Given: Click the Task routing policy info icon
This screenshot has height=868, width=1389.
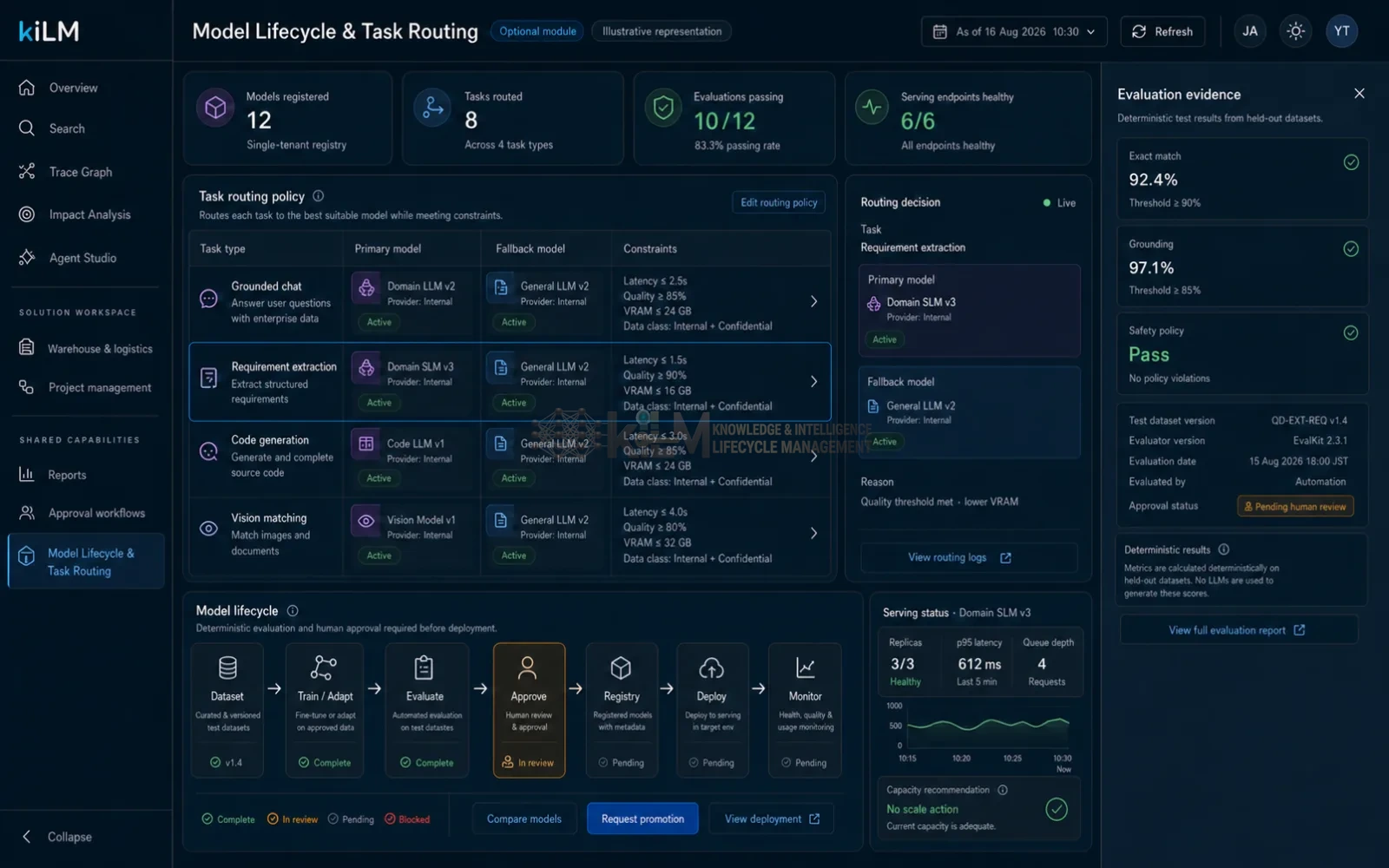Looking at the screenshot, I should click(x=318, y=196).
